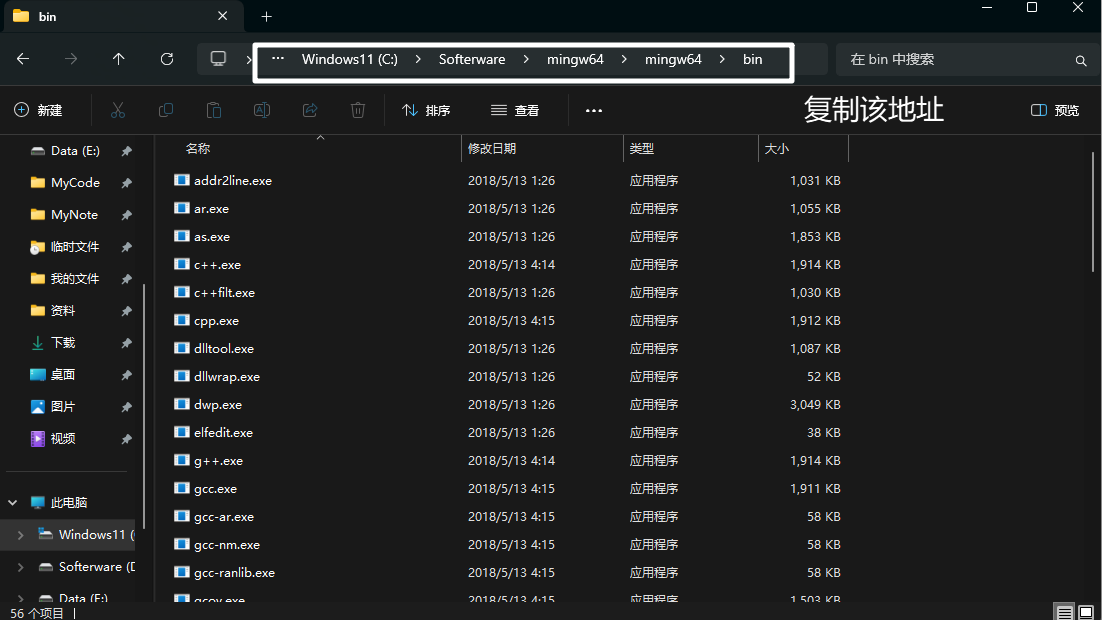This screenshot has height=620, width=1102.
Task: Expand the Windows11 drive tree node
Action: pos(20,535)
